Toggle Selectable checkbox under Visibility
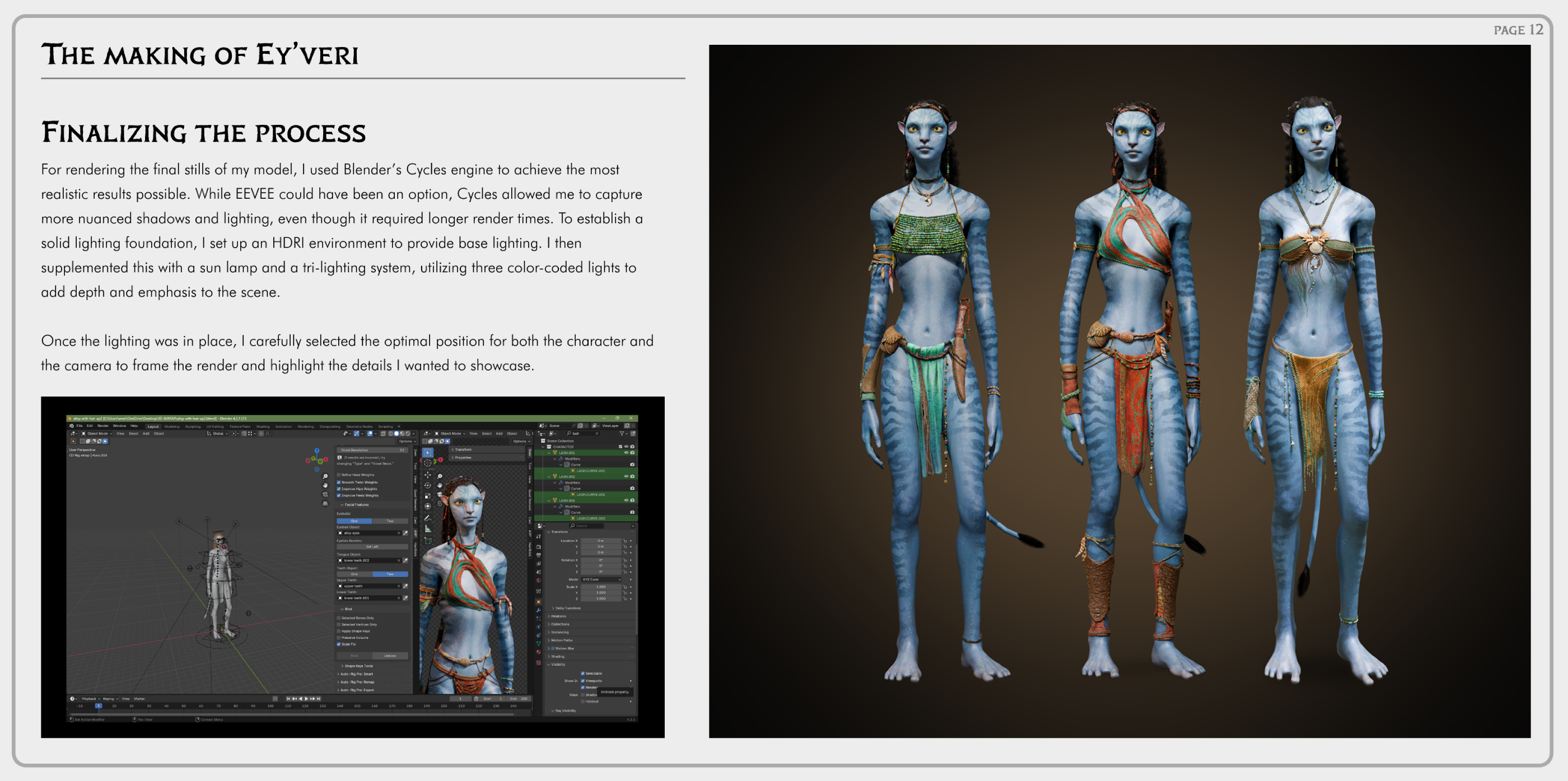This screenshot has height=781, width=1568. pyautogui.click(x=582, y=674)
